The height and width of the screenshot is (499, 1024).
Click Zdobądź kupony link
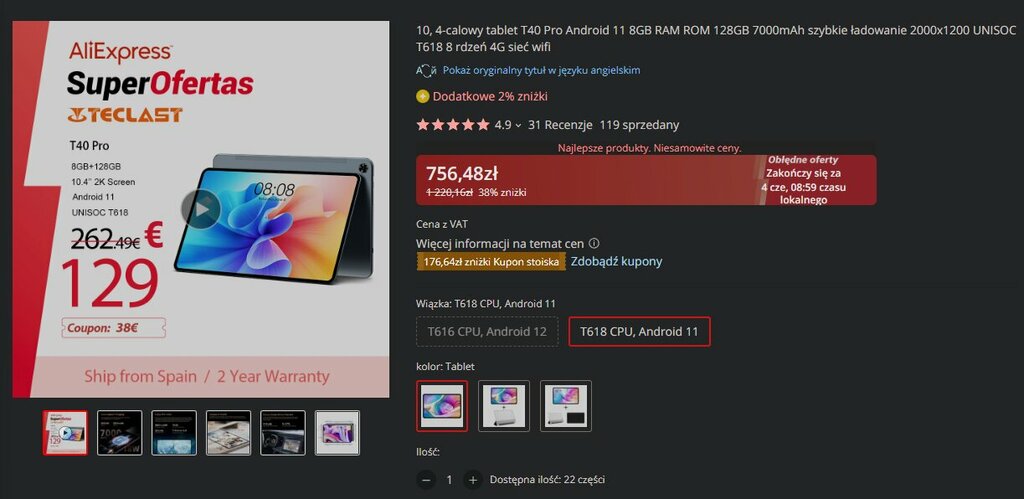616,261
